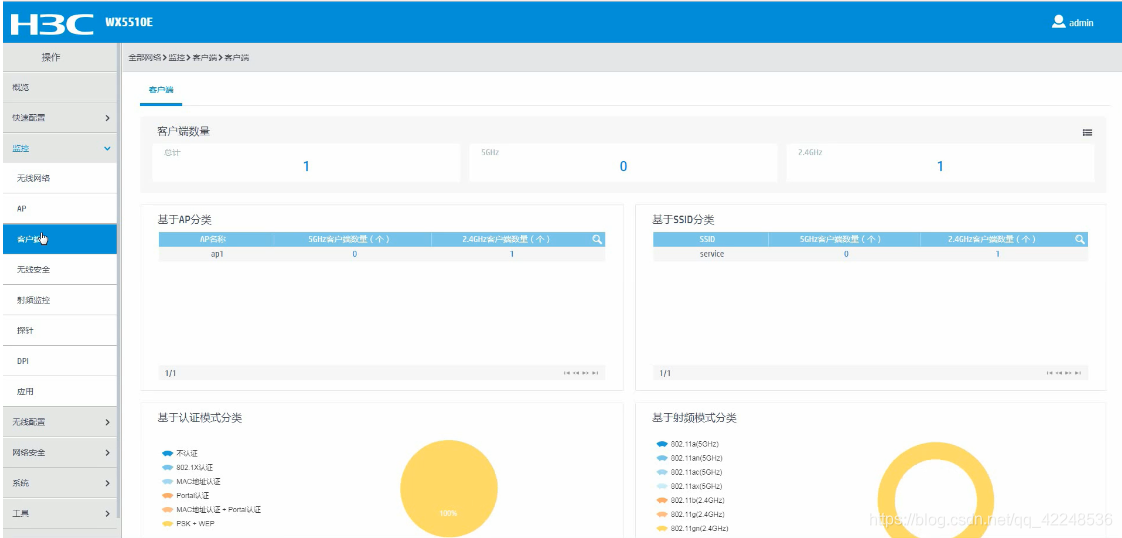This screenshot has width=1122, height=538.
Task: Click the 2.4GHz client count 1 card
Action: click(940, 163)
